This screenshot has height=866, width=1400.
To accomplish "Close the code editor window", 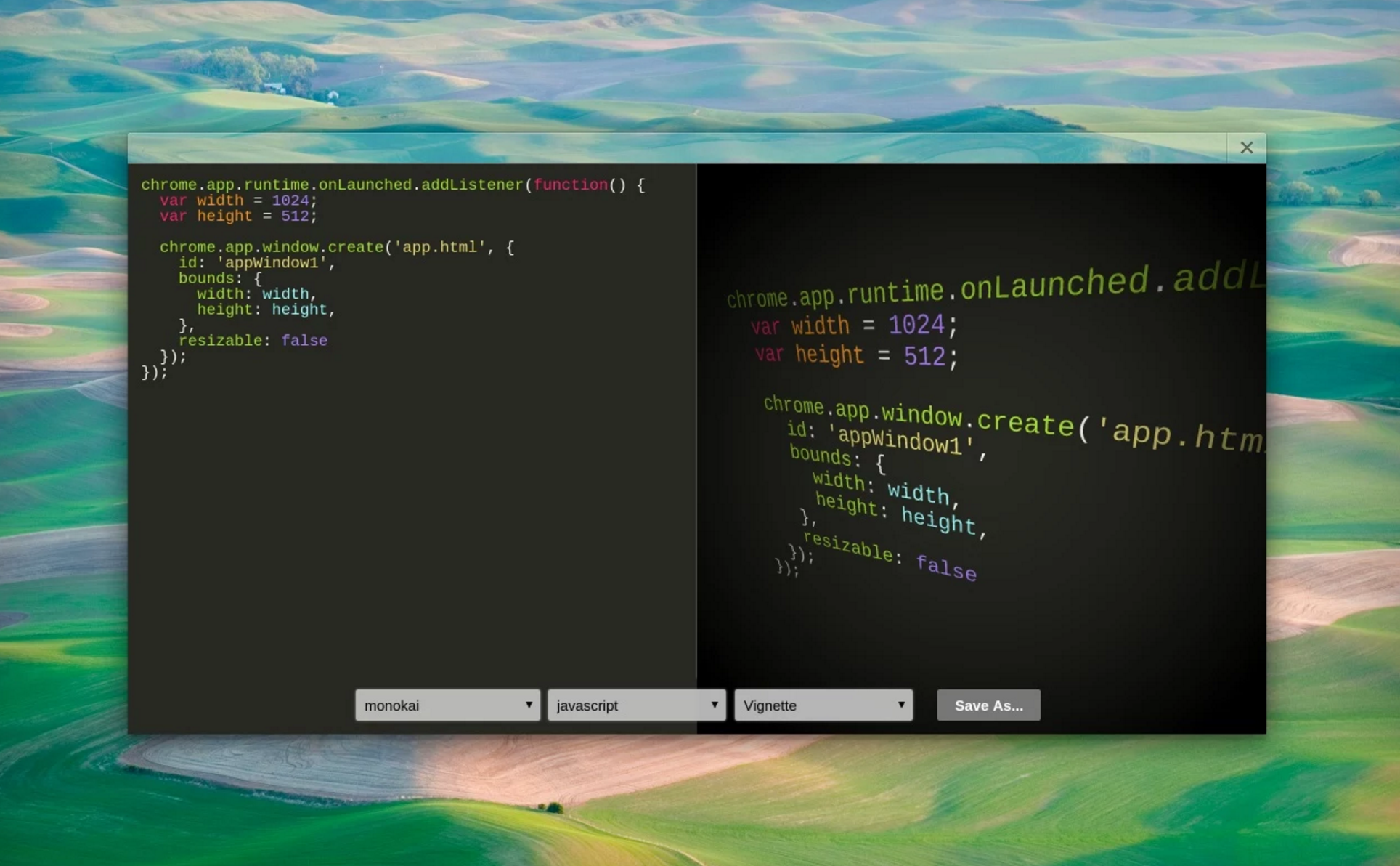I will [x=1246, y=148].
